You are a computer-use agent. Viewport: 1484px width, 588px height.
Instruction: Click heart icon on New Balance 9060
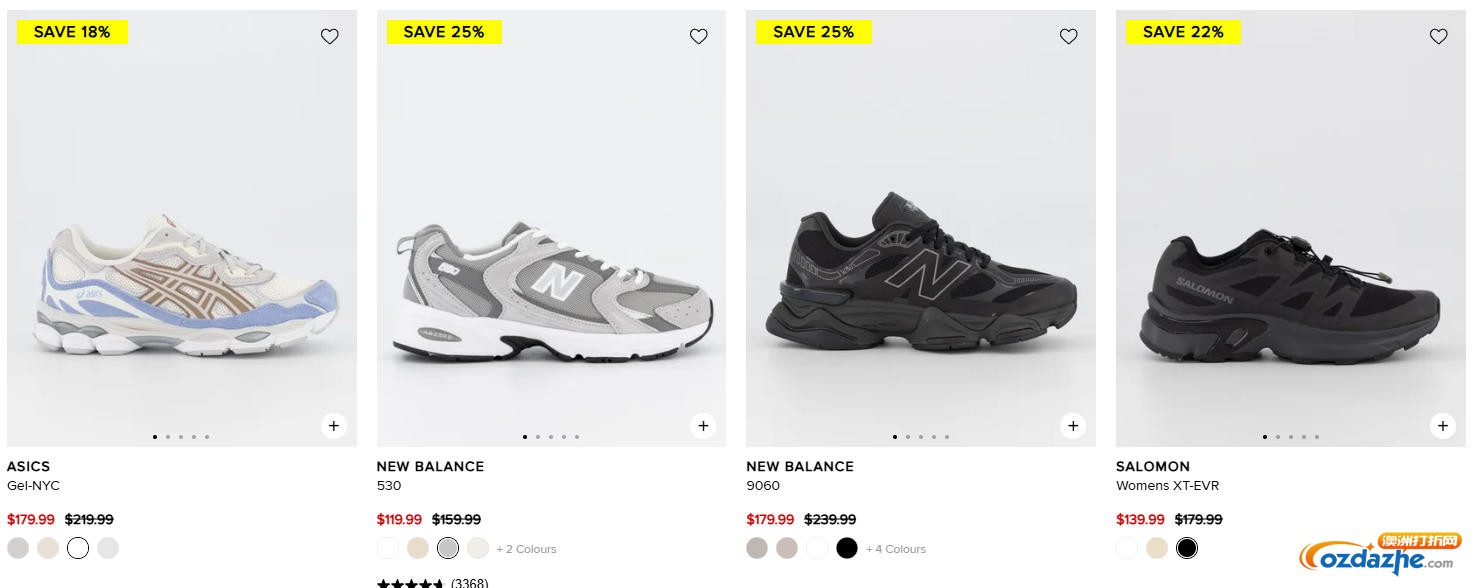pos(1068,37)
